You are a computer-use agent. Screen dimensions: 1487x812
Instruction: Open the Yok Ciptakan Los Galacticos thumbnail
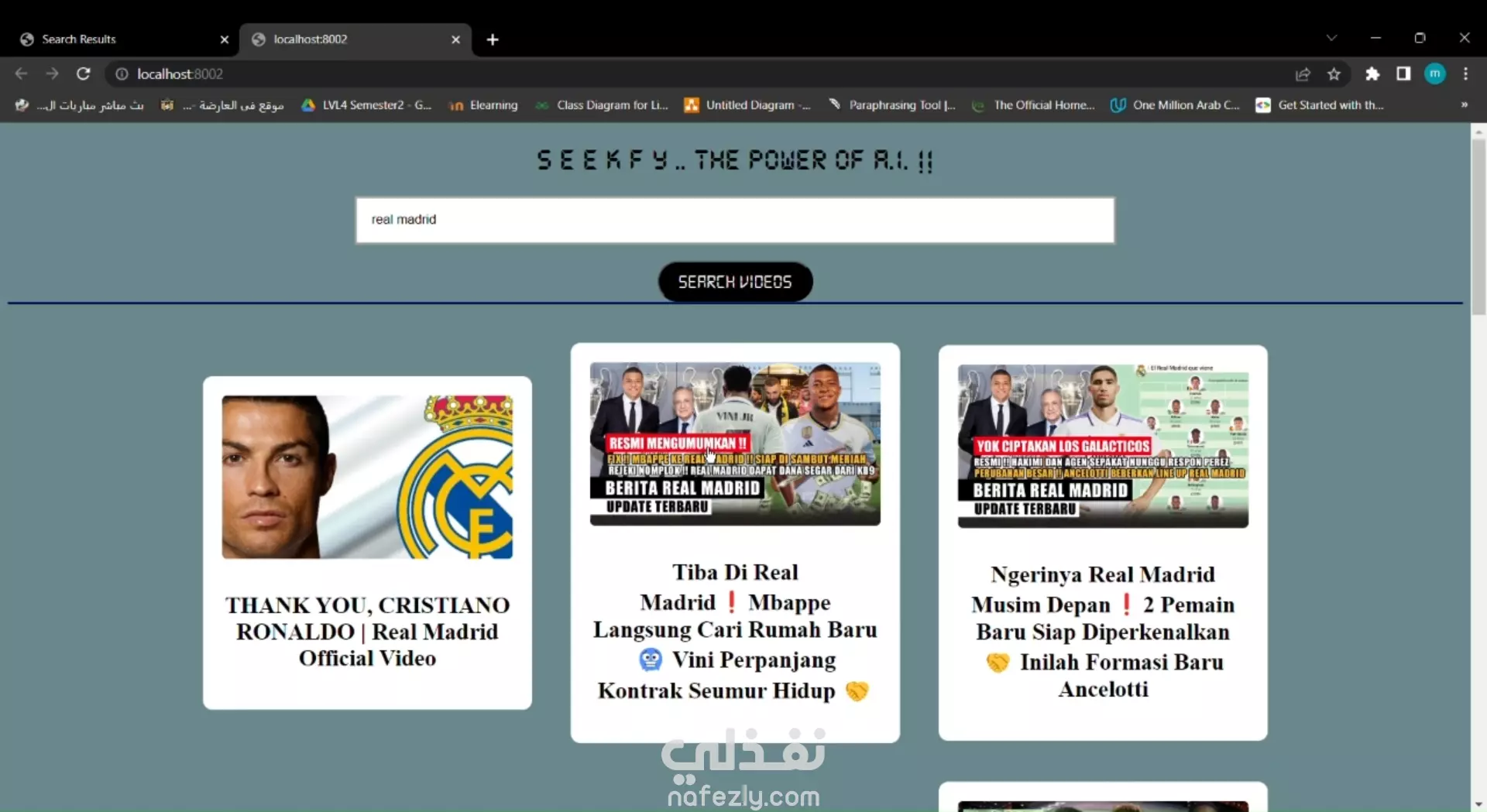pos(1103,447)
